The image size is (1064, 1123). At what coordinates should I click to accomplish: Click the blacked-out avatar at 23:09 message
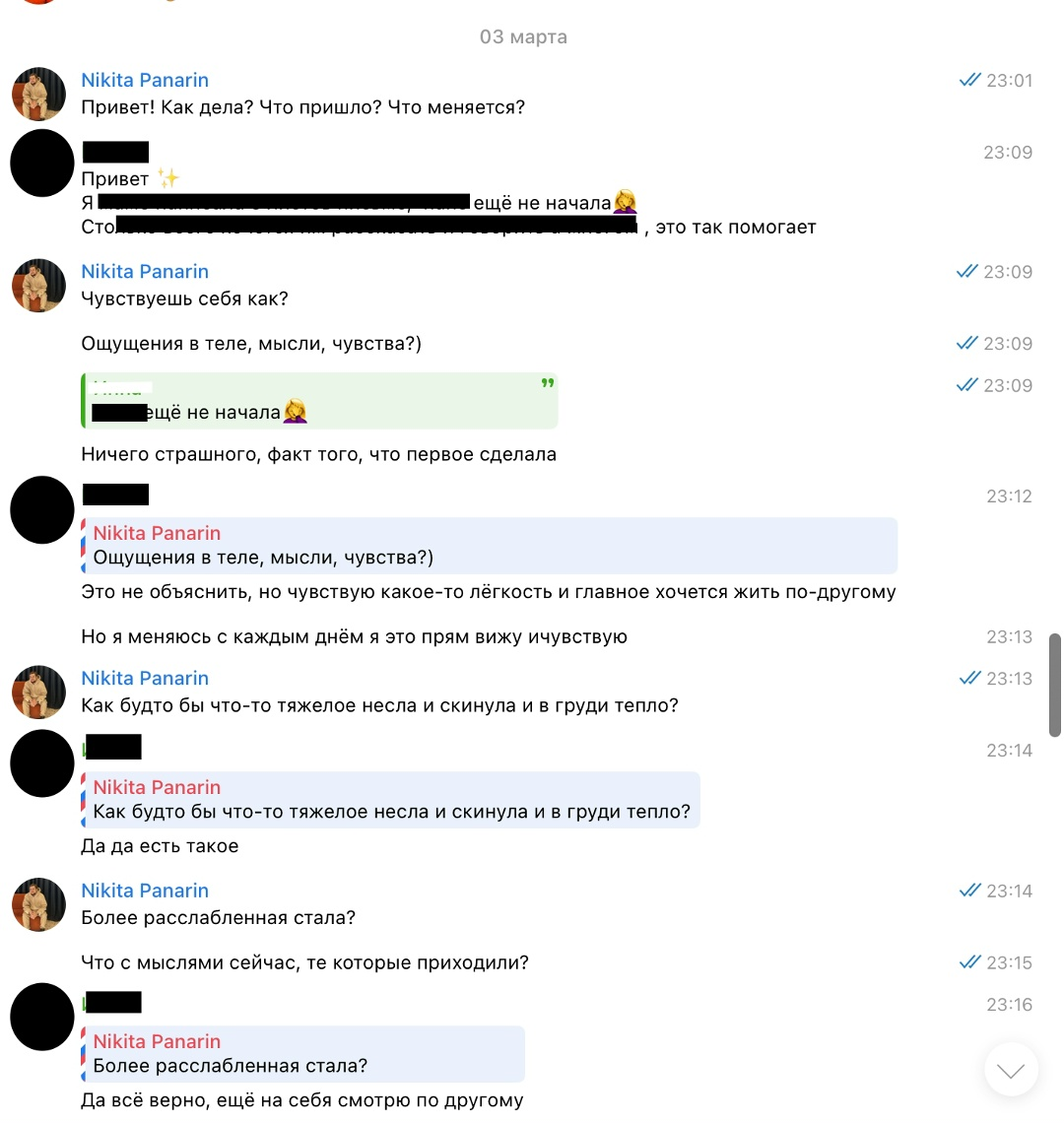tap(42, 164)
